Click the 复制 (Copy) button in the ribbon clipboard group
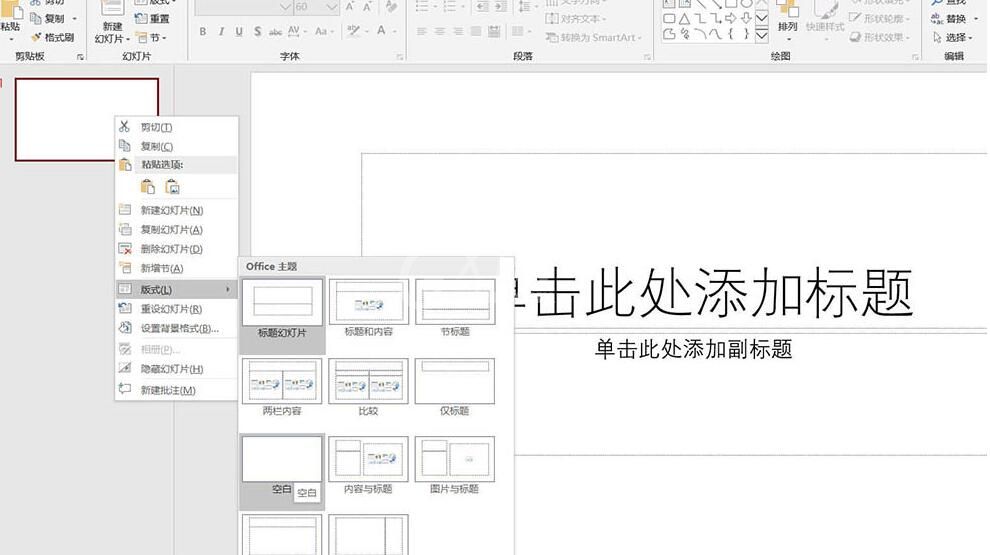Viewport: 990px width, 555px height. tap(48, 18)
